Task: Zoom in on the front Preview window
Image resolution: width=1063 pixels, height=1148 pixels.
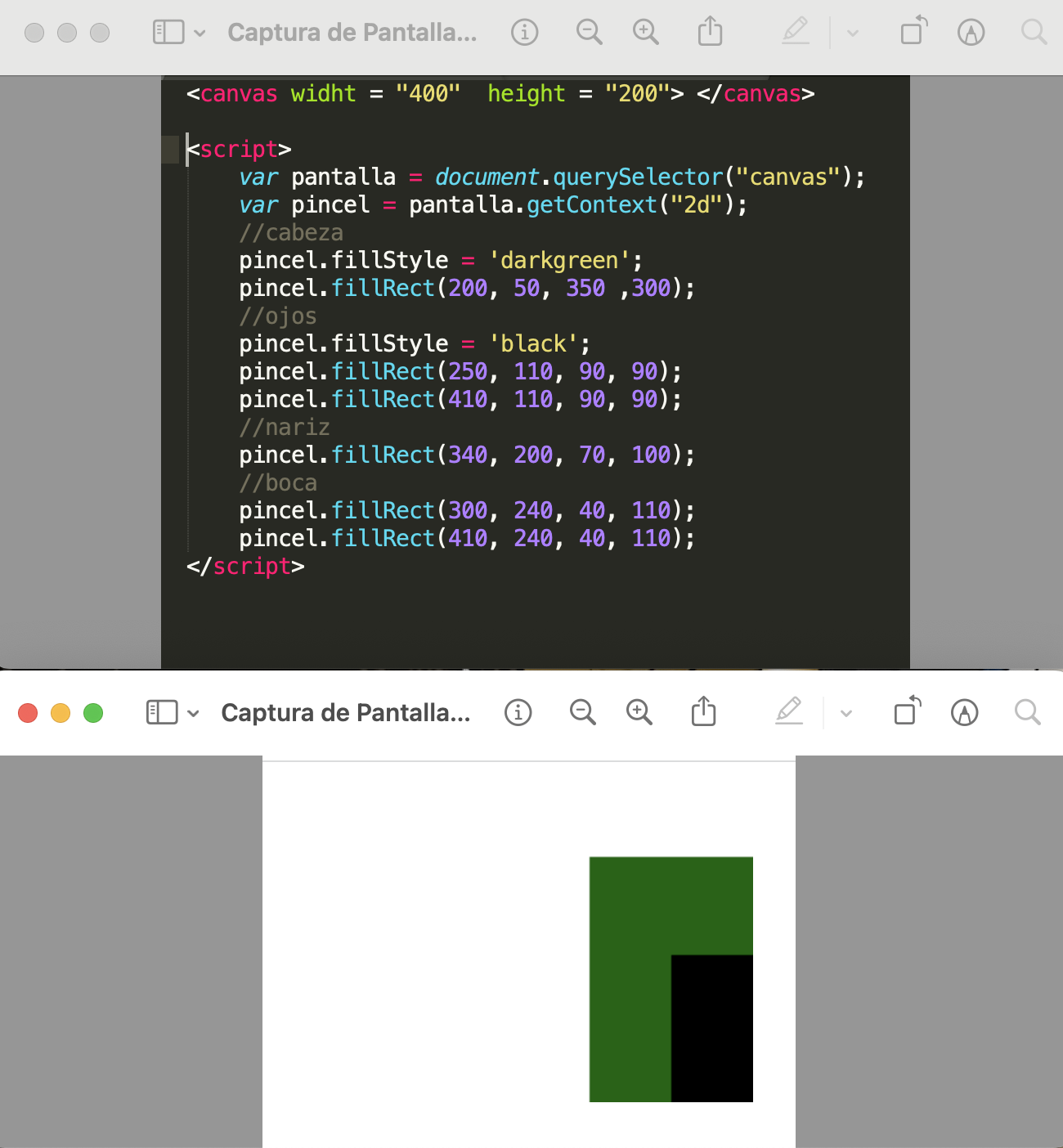Action: (x=639, y=712)
